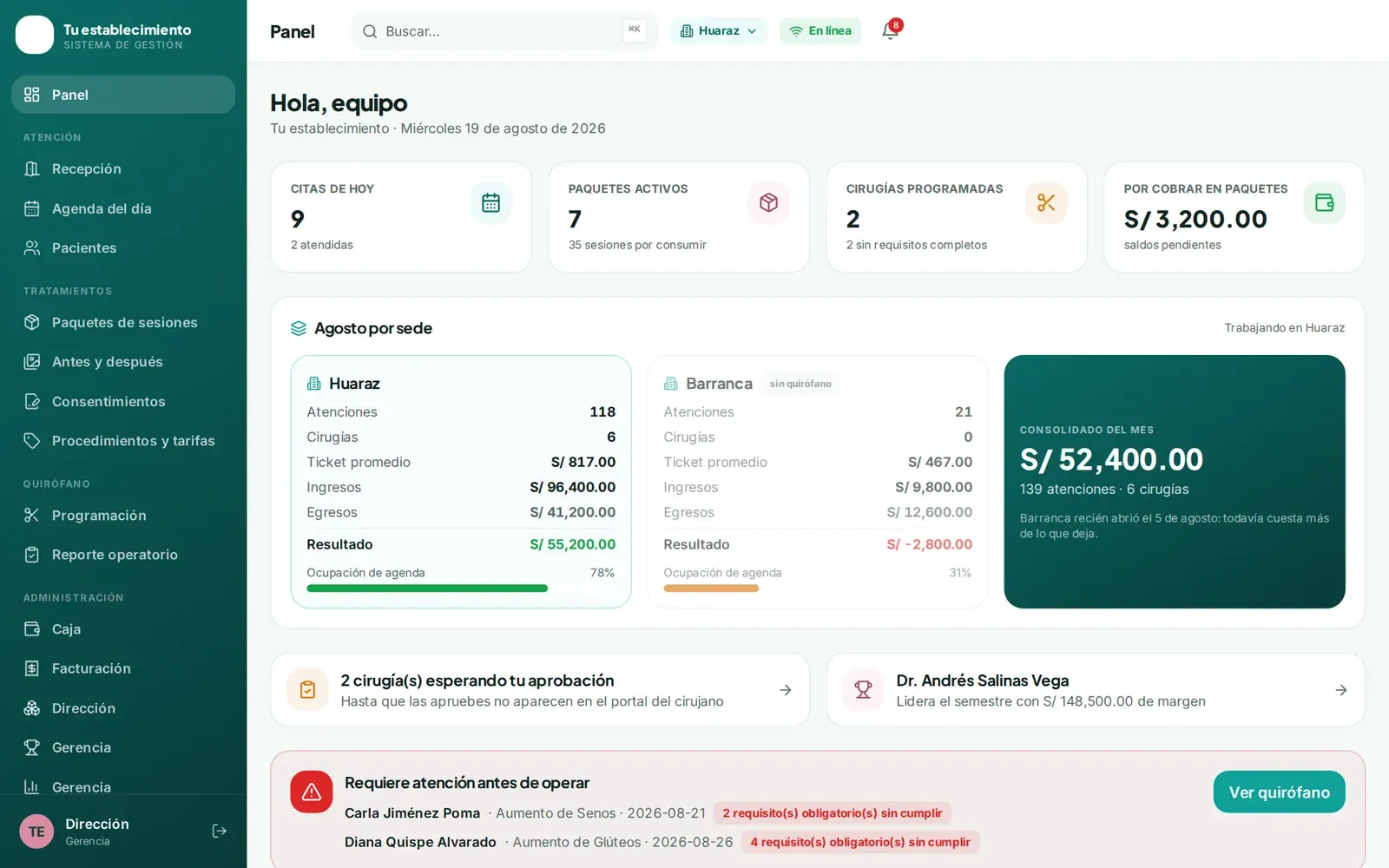Click the Por cobrar amount S/ 3,200.00
The height and width of the screenshot is (868, 1389).
pyautogui.click(x=1195, y=219)
